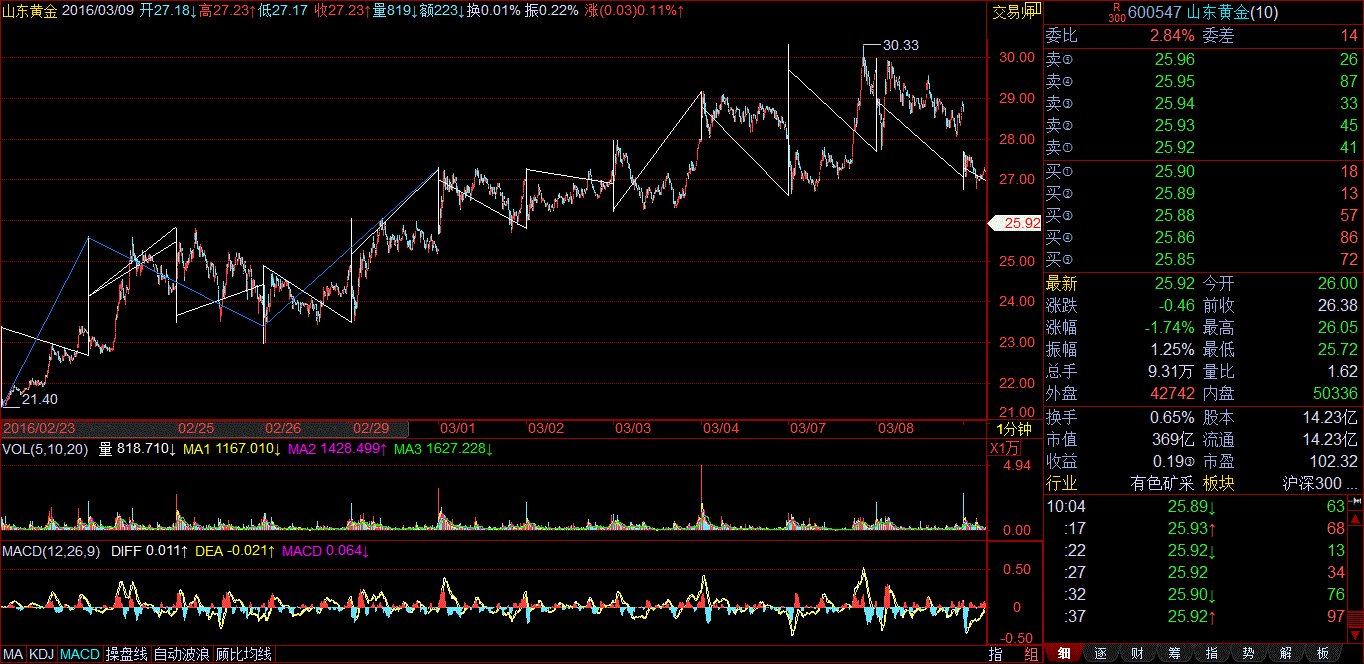Switch indicator to MA
The width and height of the screenshot is (1364, 664).
click(13, 654)
